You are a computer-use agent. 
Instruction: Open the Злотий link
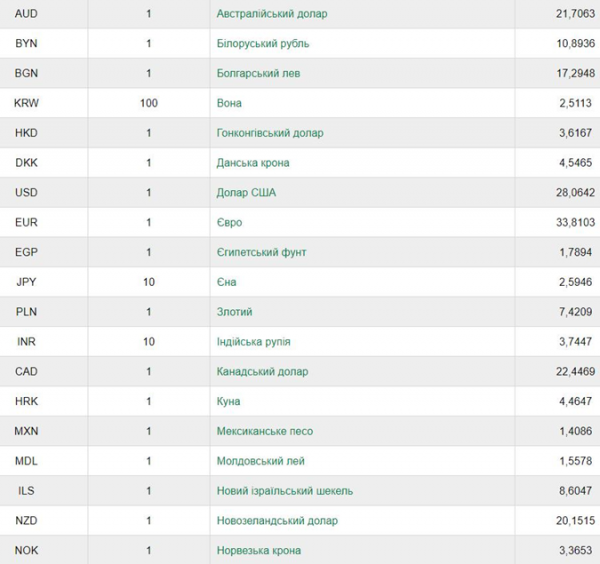234,312
